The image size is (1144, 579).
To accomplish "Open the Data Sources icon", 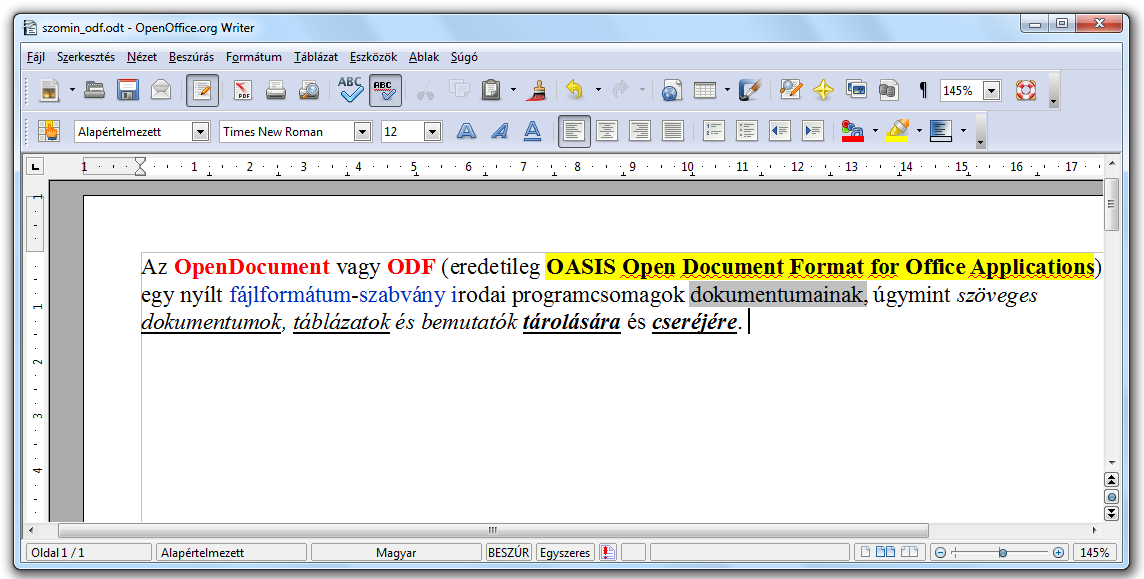I will tap(889, 90).
